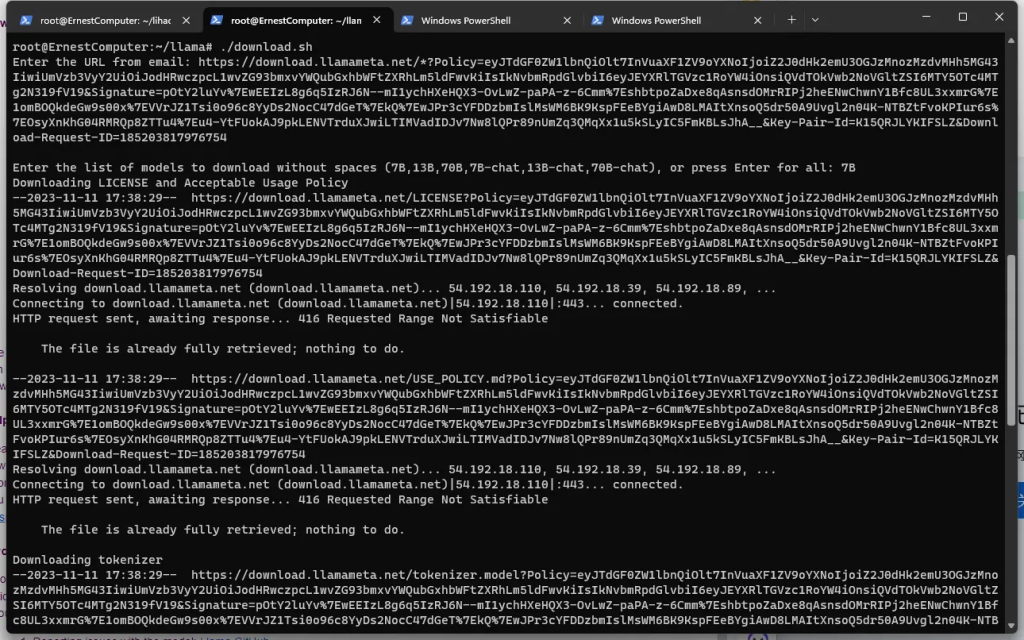Close the fourth Windows PowerShell tab

point(755,19)
